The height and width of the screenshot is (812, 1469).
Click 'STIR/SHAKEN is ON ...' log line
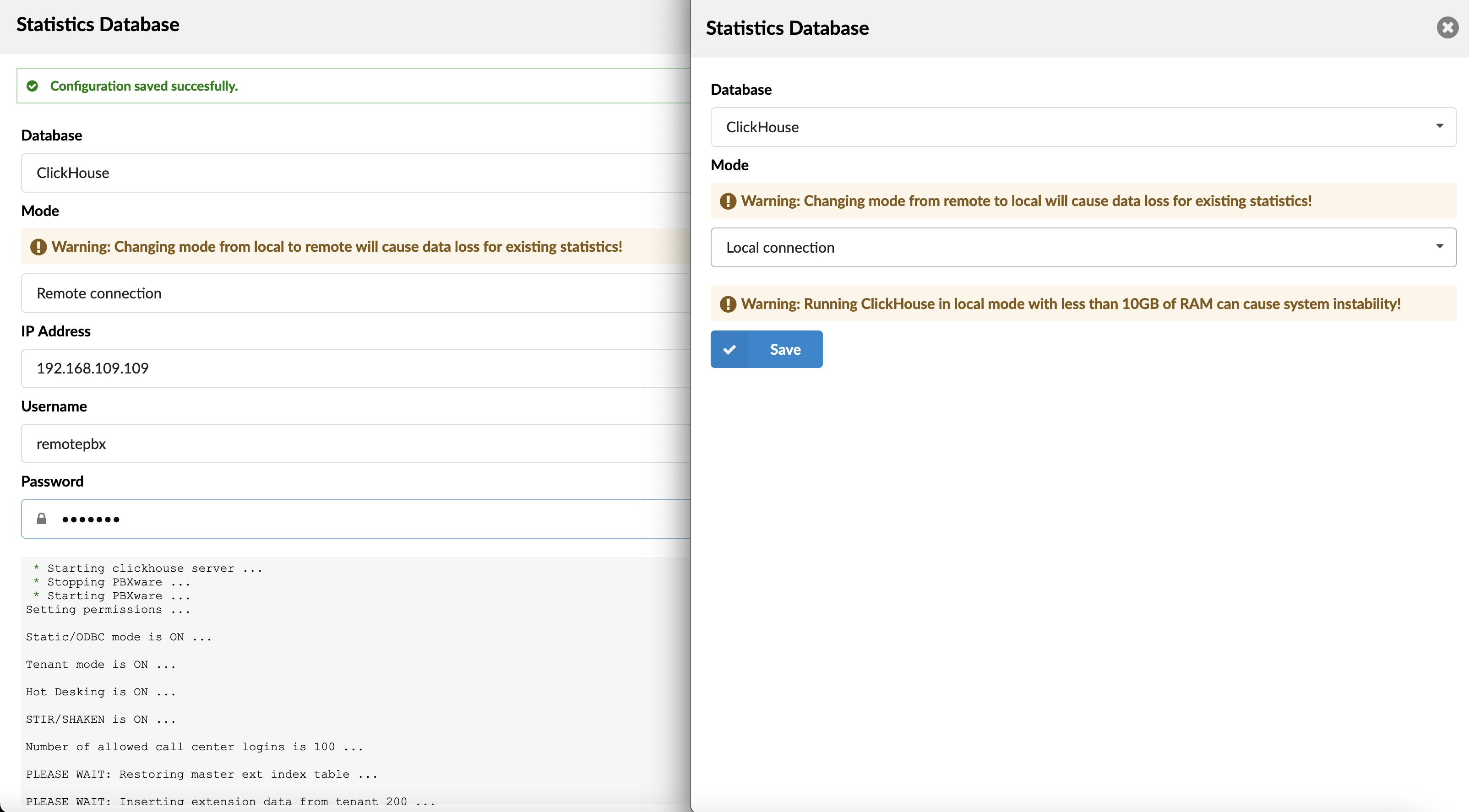point(101,719)
